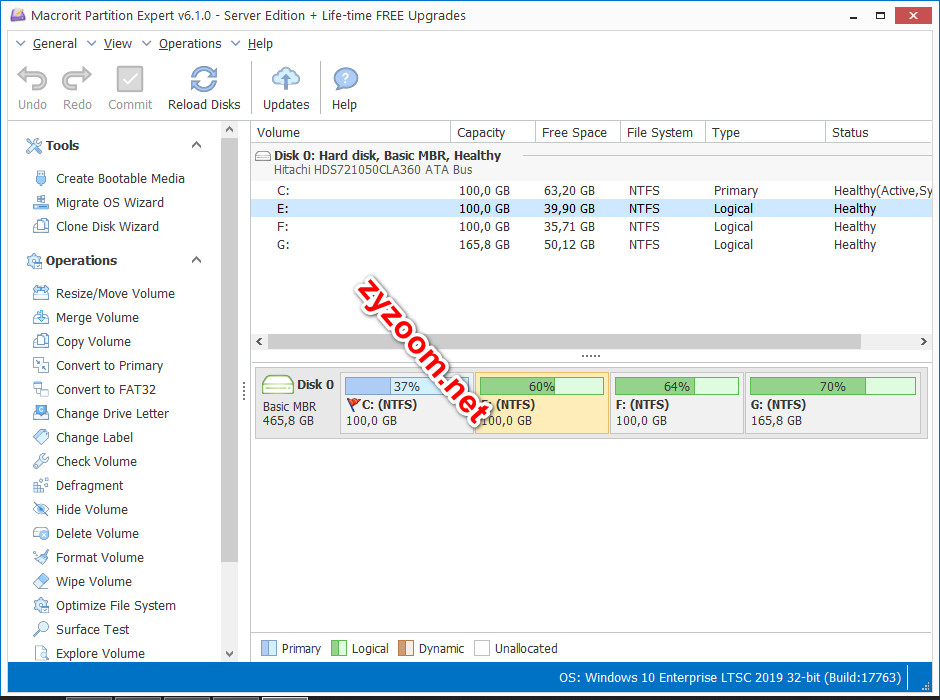Click the Primary legend color swatch
Image resolution: width=940 pixels, height=700 pixels.
269,648
